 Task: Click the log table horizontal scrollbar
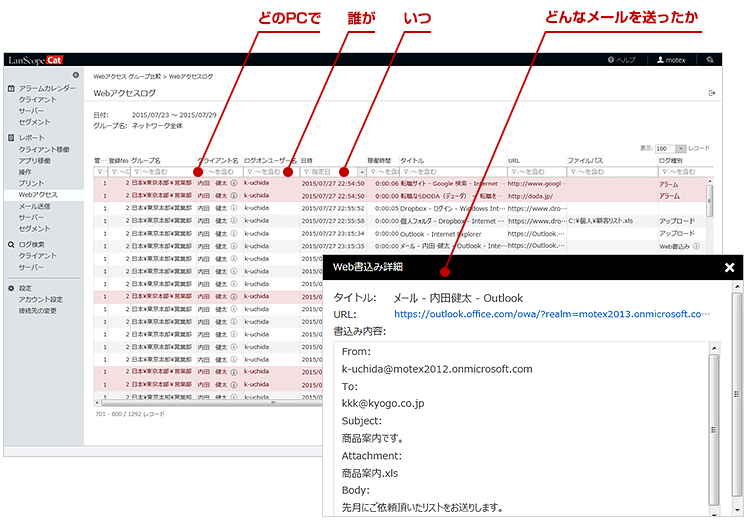click(212, 403)
